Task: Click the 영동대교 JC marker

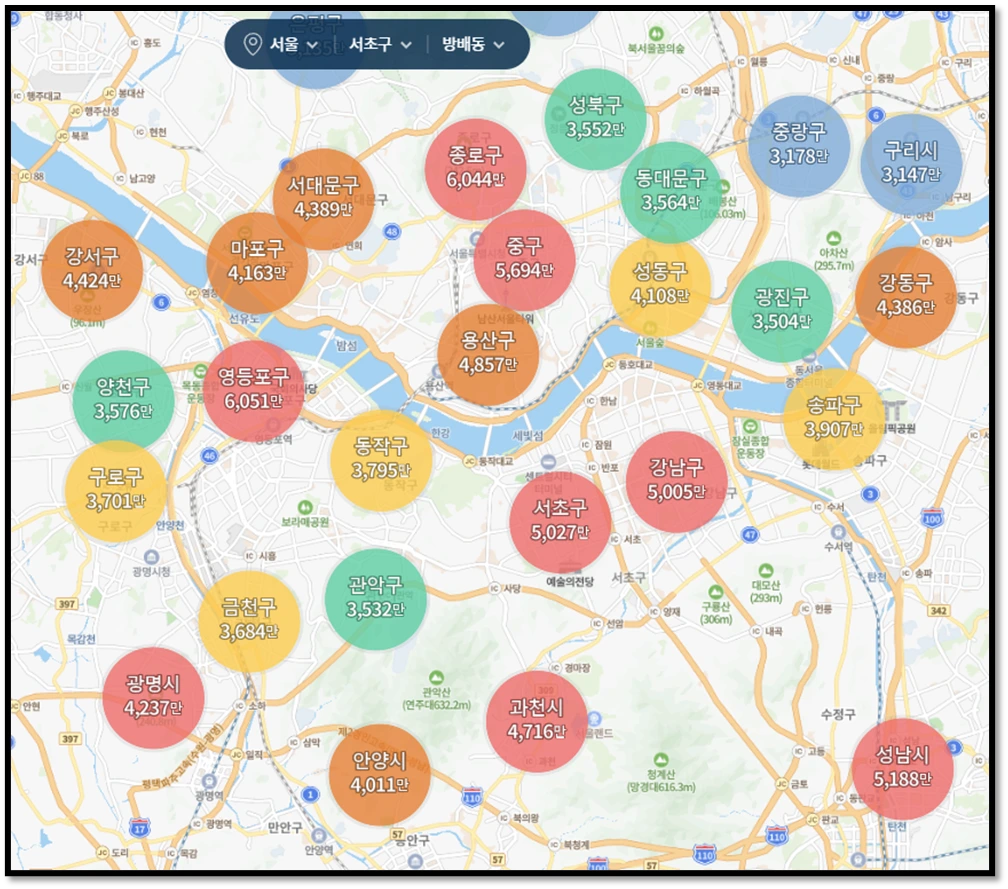Action: 698,385
